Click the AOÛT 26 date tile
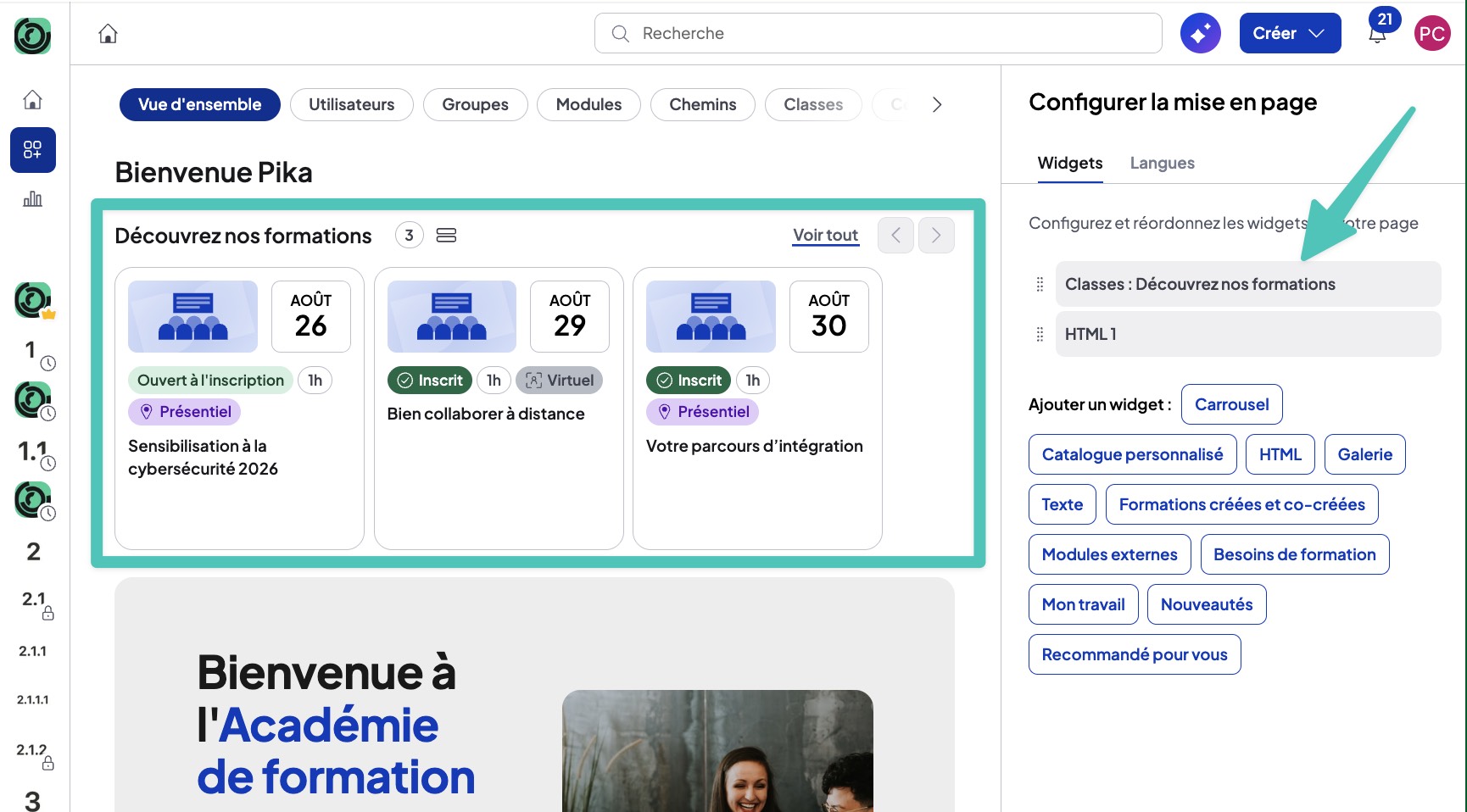1467x812 pixels. click(x=311, y=317)
